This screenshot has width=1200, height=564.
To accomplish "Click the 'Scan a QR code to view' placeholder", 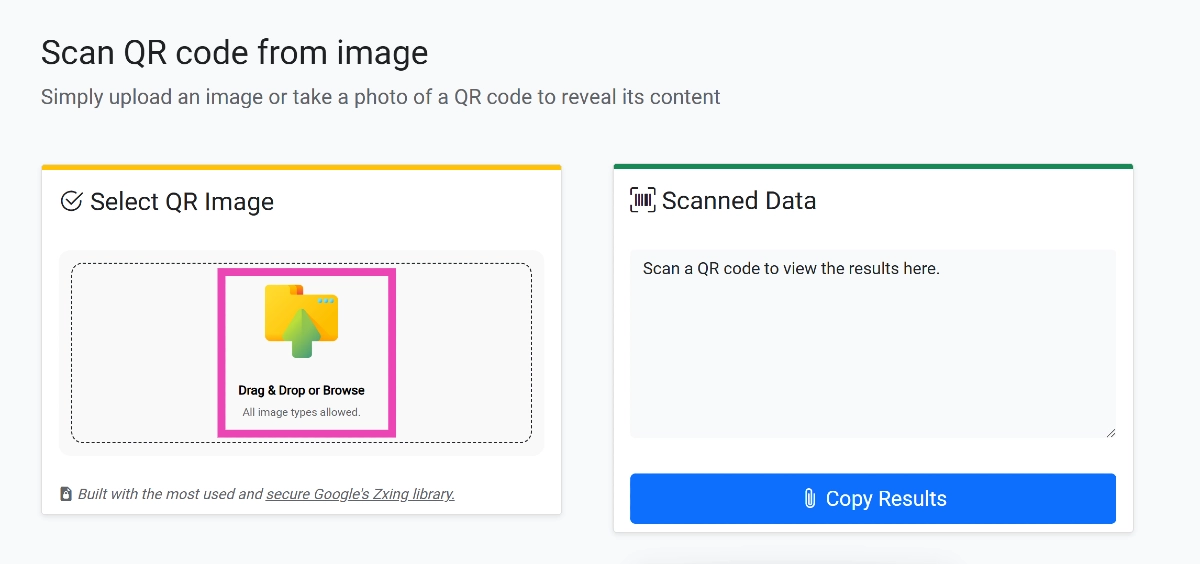I will pos(791,268).
